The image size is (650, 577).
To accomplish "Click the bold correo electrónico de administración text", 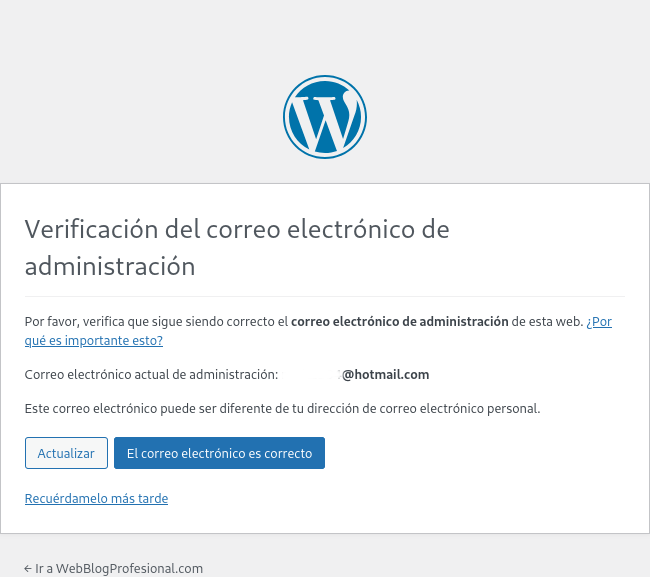I will tap(399, 322).
